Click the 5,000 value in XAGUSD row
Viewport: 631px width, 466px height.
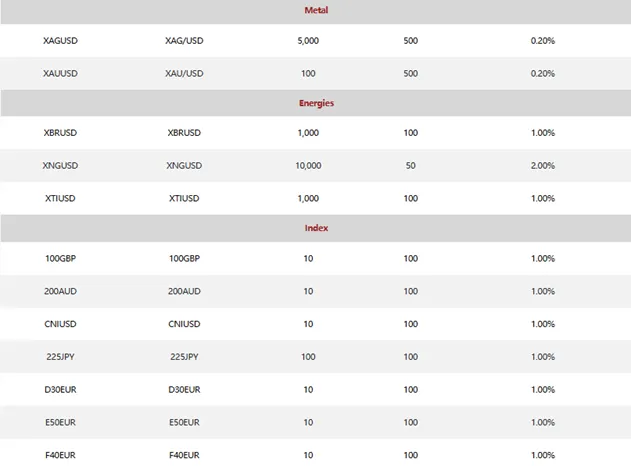308,41
